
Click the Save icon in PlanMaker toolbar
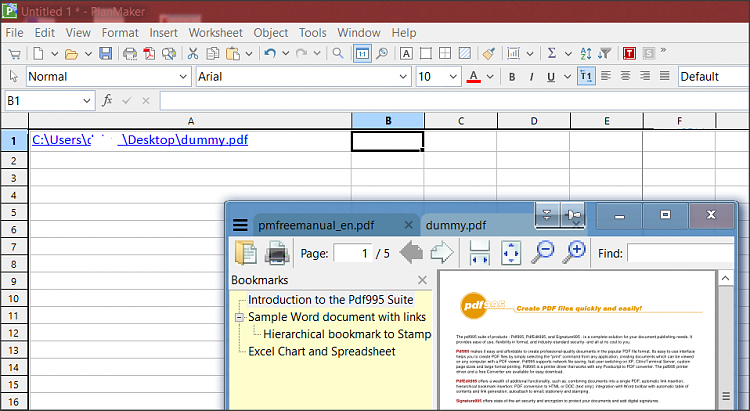pyautogui.click(x=105, y=53)
